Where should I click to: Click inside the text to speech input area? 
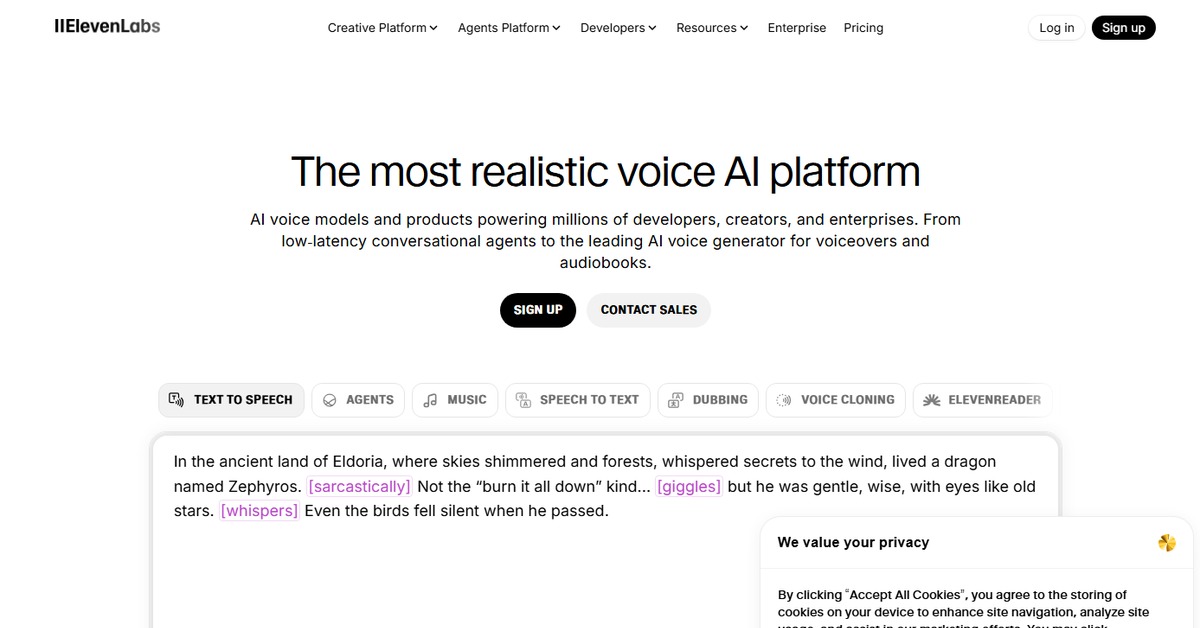point(450,570)
